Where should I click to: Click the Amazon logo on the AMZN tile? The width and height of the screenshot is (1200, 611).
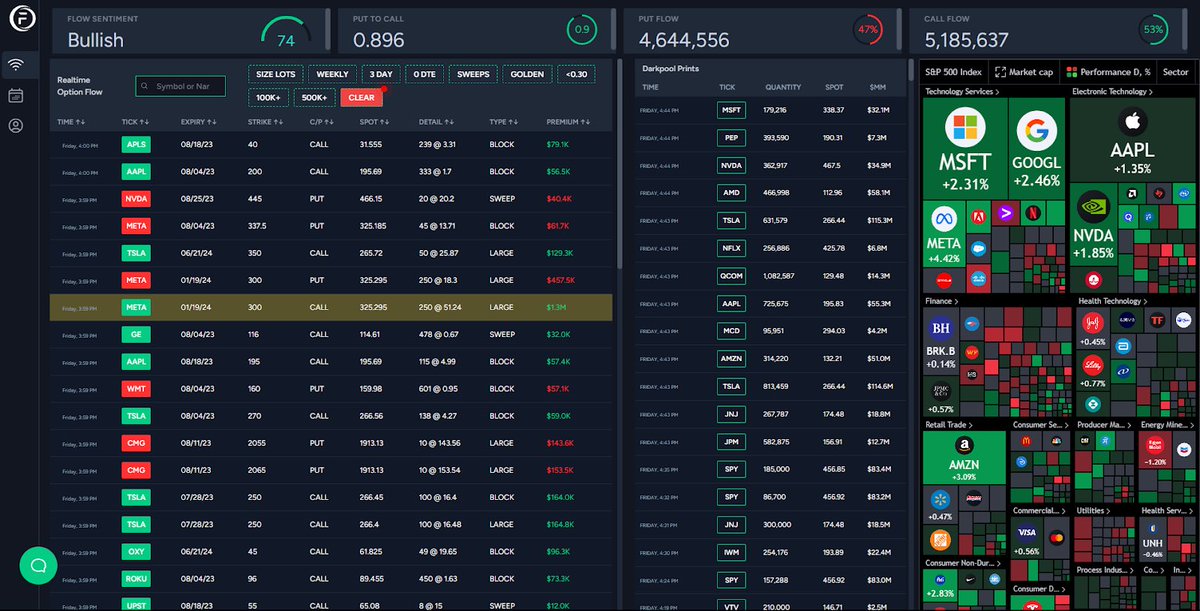(x=964, y=447)
